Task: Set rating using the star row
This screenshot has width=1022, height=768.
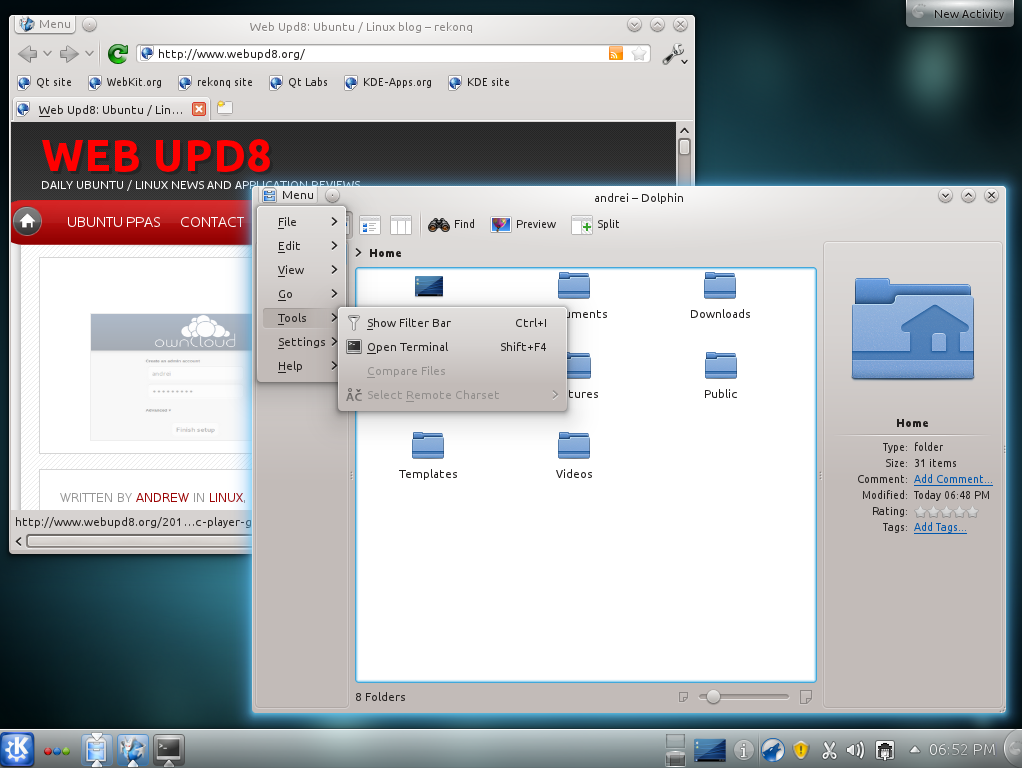Action: coord(946,512)
